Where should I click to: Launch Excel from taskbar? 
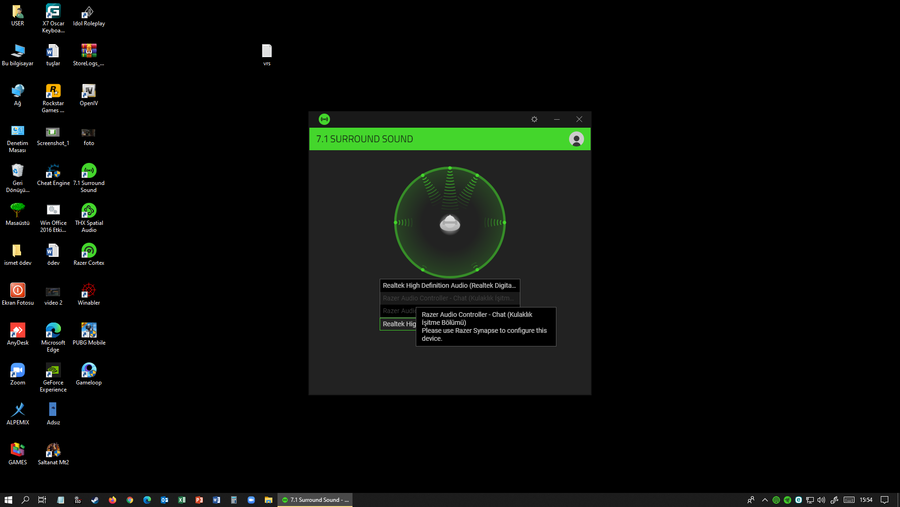coord(181,500)
